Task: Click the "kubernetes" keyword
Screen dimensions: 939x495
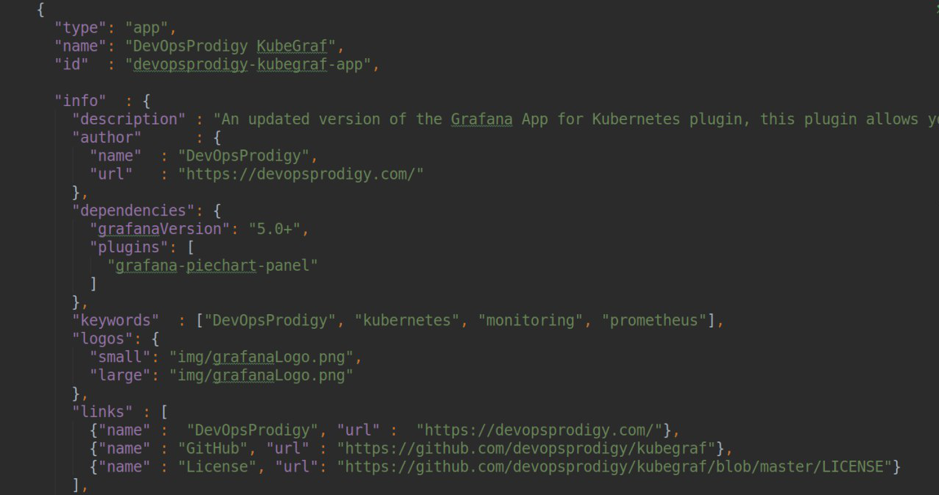Action: (x=407, y=320)
